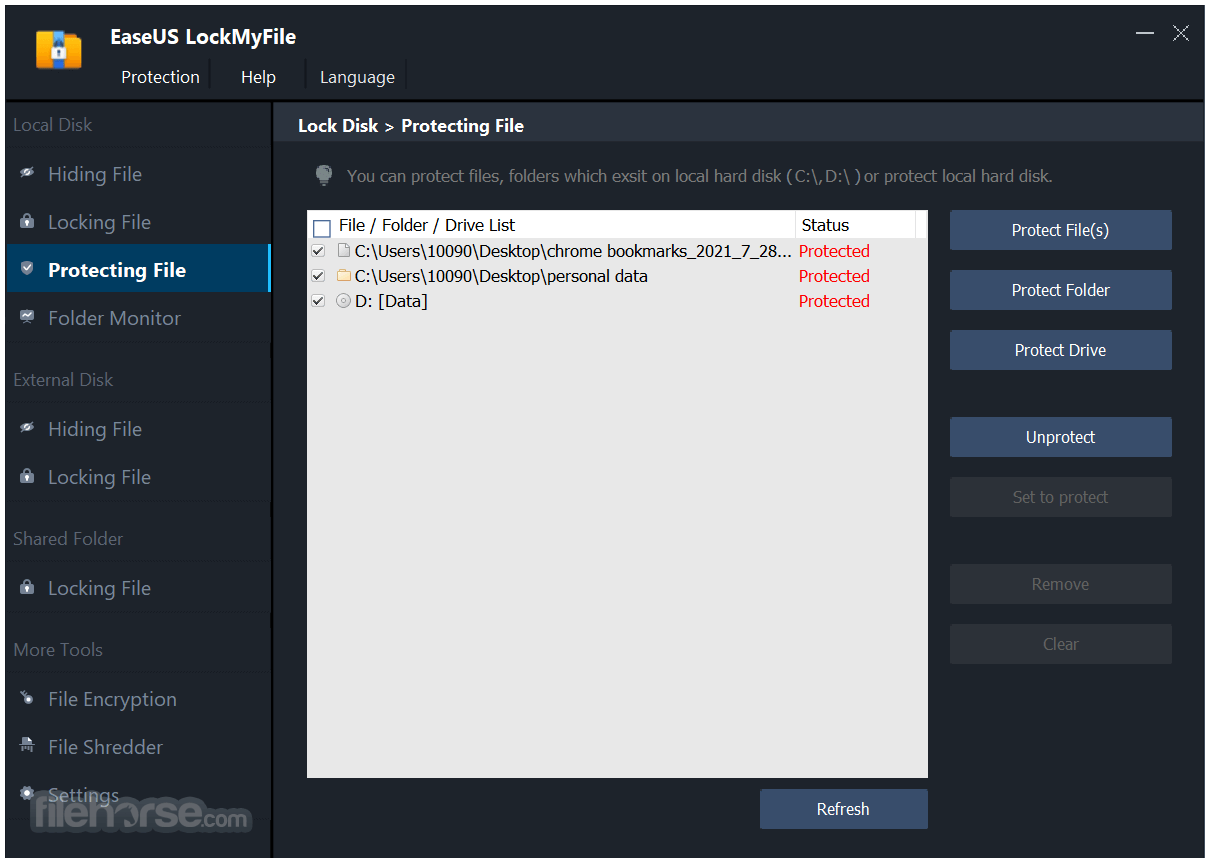The width and height of the screenshot is (1210, 863).
Task: Select the Desktop\personal data folder path
Action: pos(501,276)
